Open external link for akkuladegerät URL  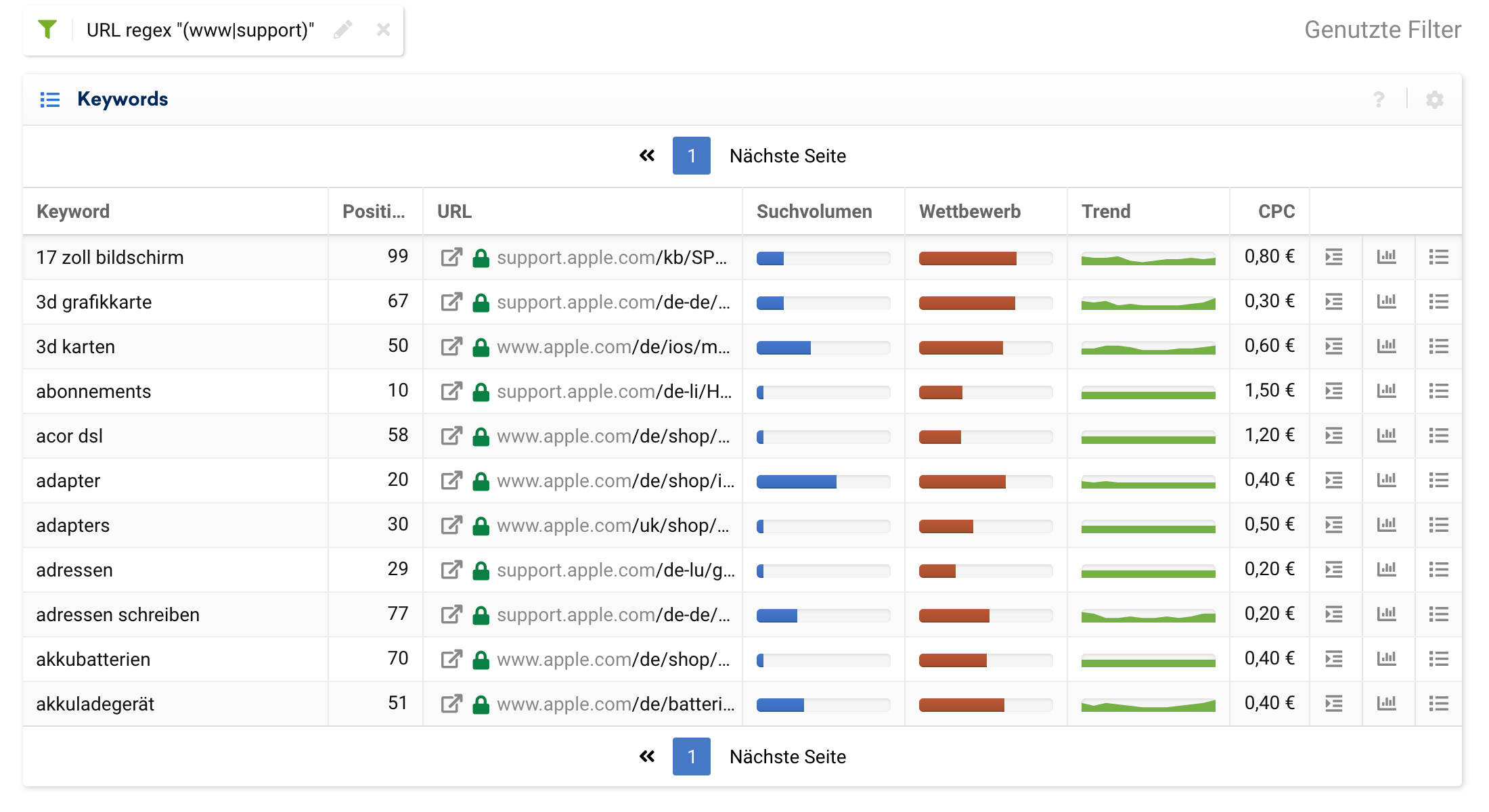coord(451,704)
